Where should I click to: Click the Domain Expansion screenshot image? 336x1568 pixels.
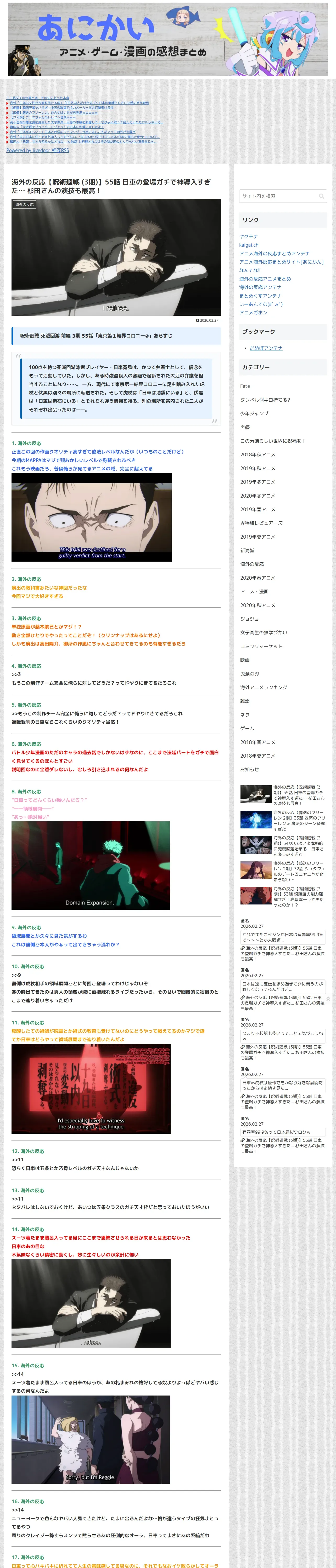(x=90, y=866)
